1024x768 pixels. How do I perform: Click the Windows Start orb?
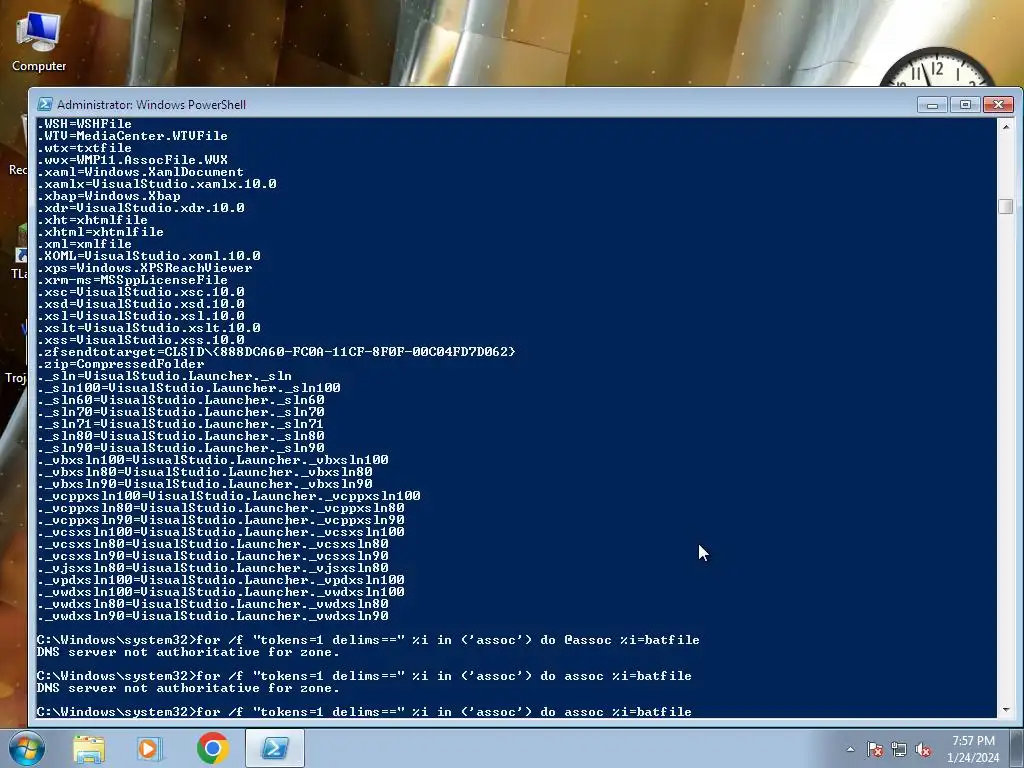pyautogui.click(x=26, y=748)
